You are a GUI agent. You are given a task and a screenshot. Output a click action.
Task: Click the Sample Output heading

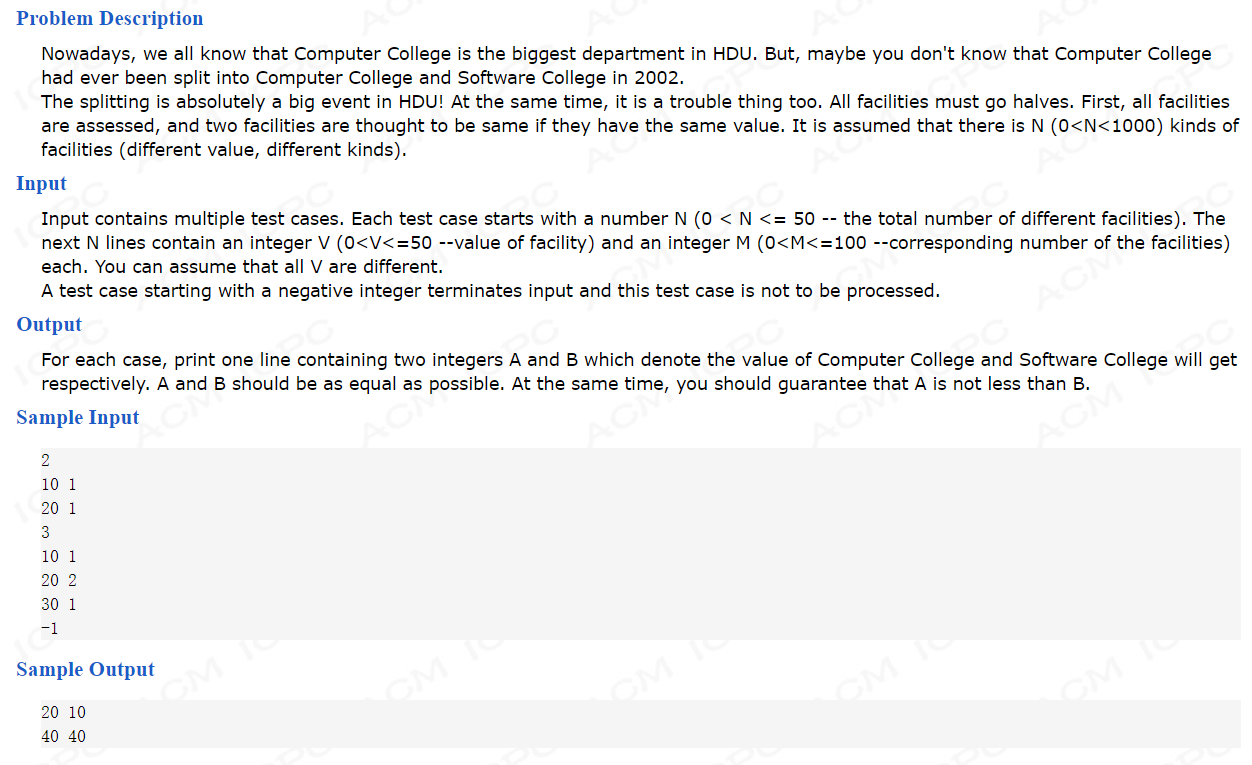point(85,669)
